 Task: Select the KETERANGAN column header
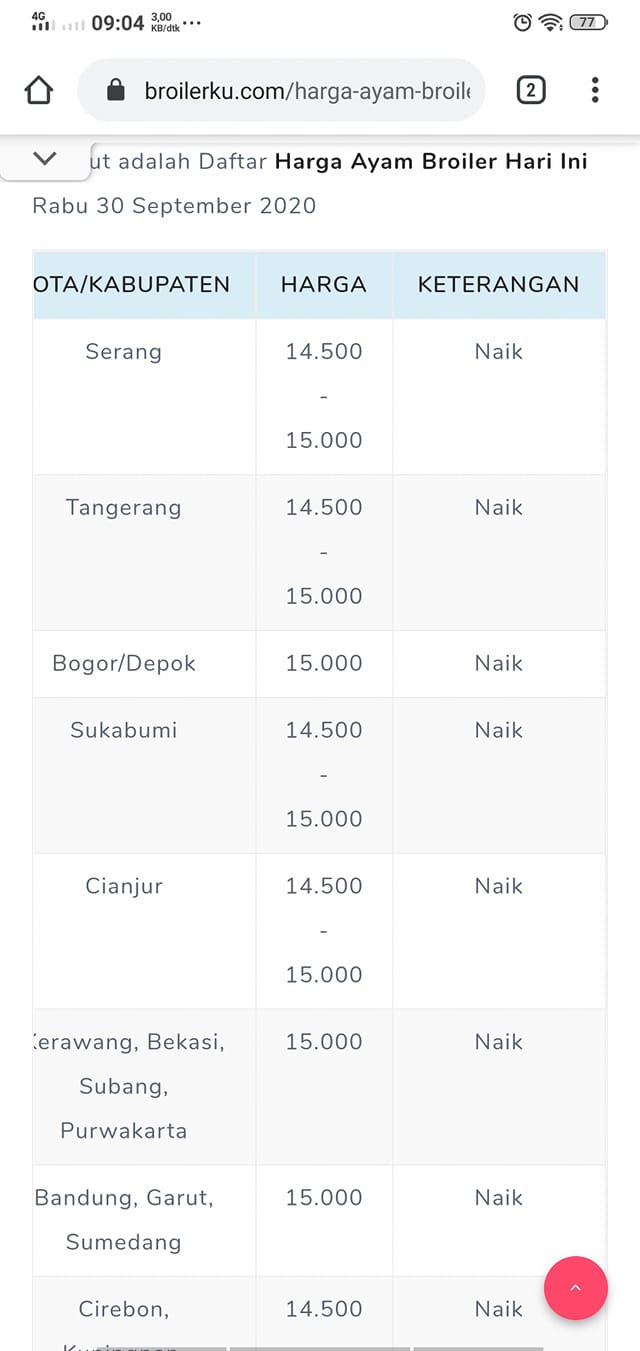pos(499,285)
